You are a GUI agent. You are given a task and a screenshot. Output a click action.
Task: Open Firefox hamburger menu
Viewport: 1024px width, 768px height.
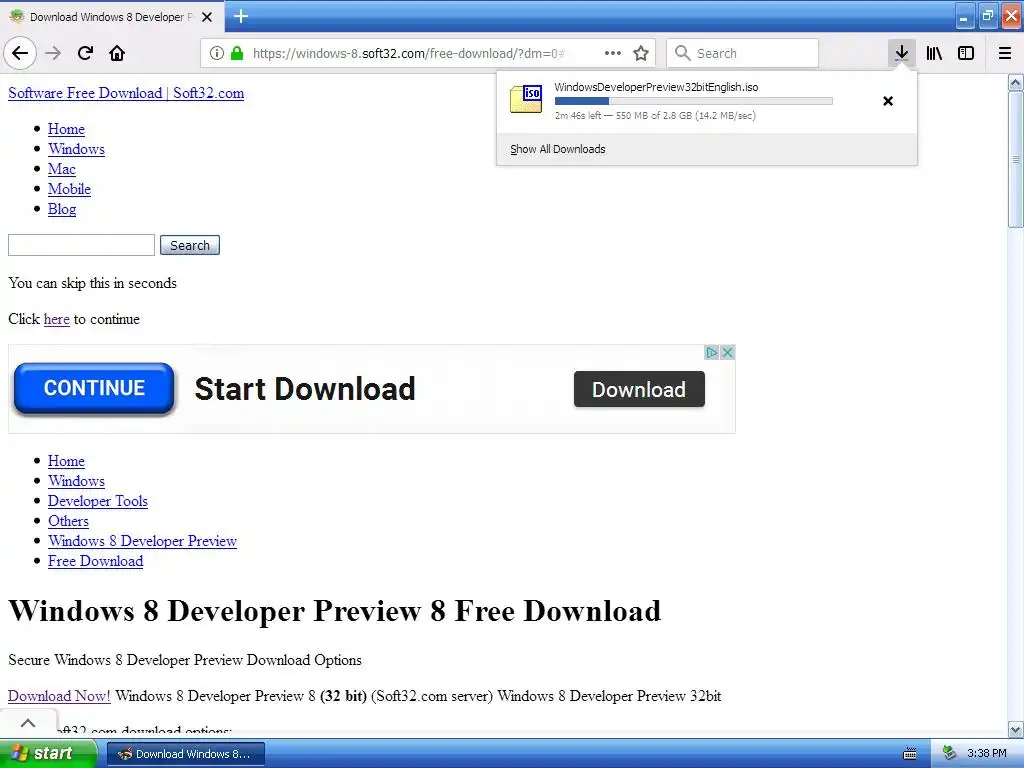point(1005,53)
